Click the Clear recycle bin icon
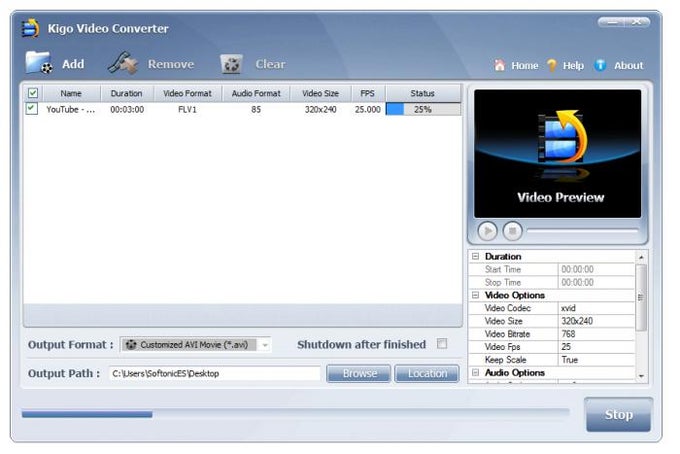This screenshot has height=454, width=680. tap(231, 64)
